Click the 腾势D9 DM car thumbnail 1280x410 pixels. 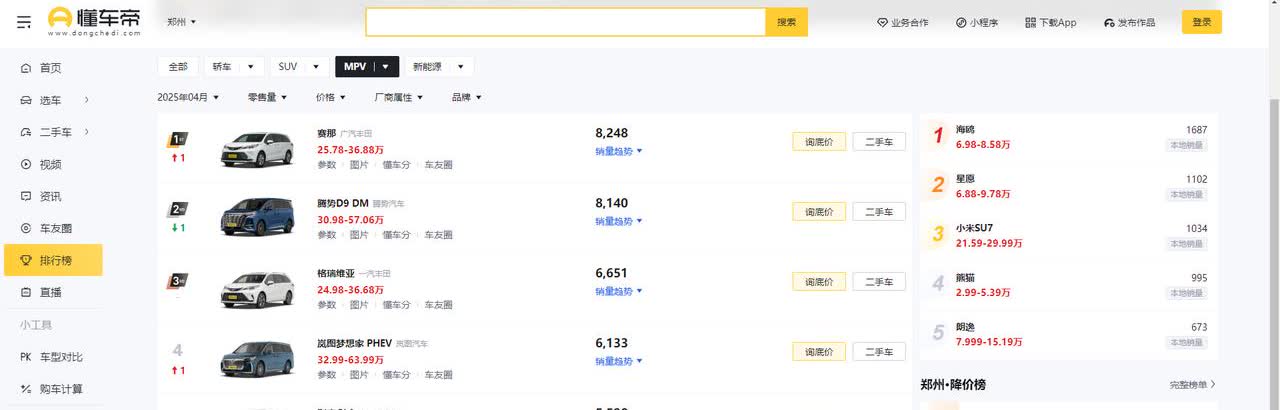[257, 219]
